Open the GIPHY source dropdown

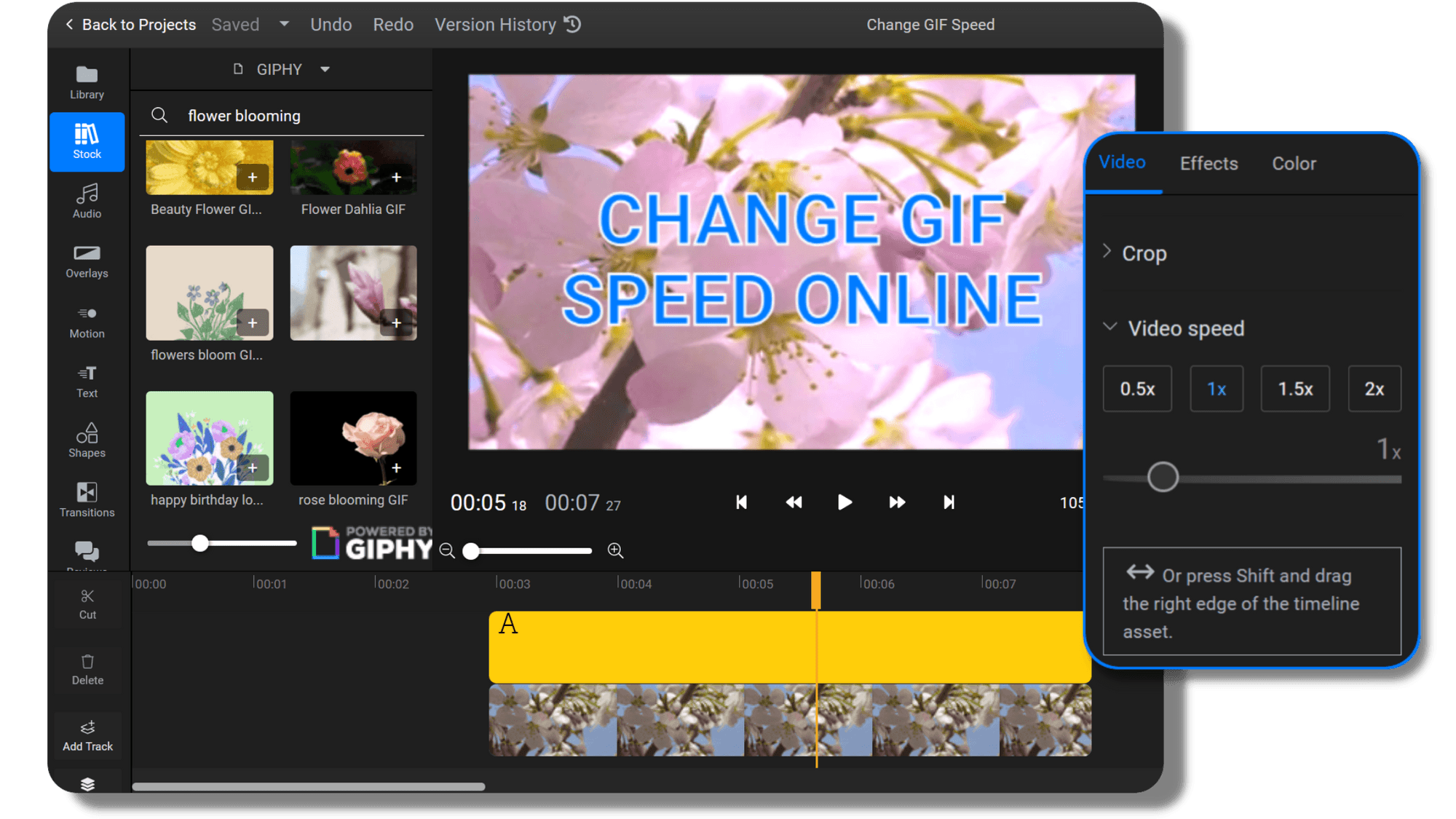(x=325, y=69)
